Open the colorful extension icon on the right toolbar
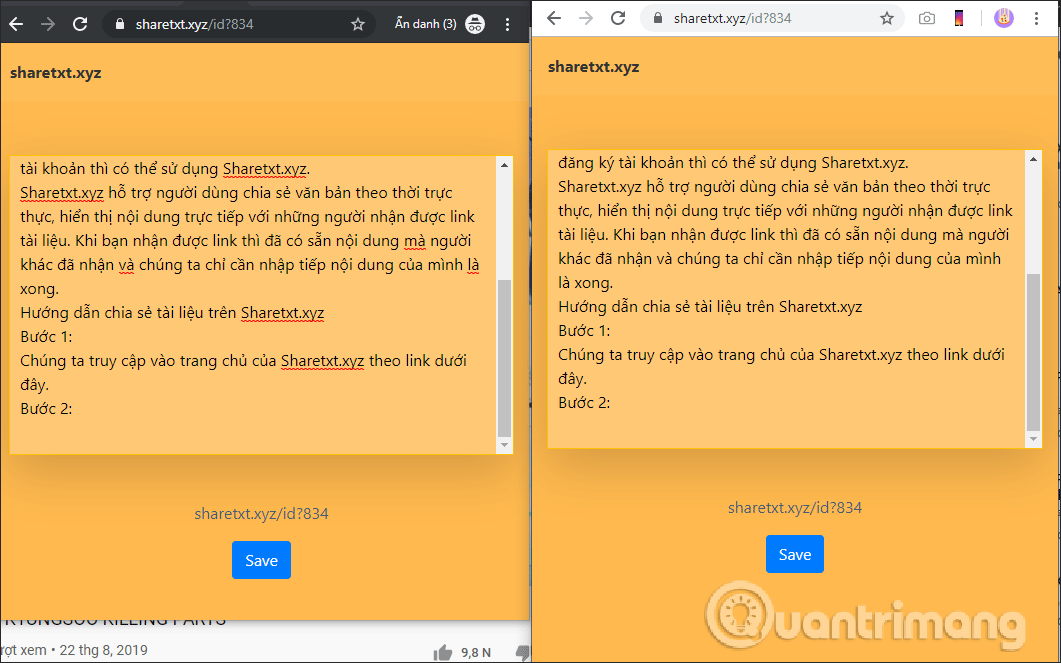 (959, 17)
